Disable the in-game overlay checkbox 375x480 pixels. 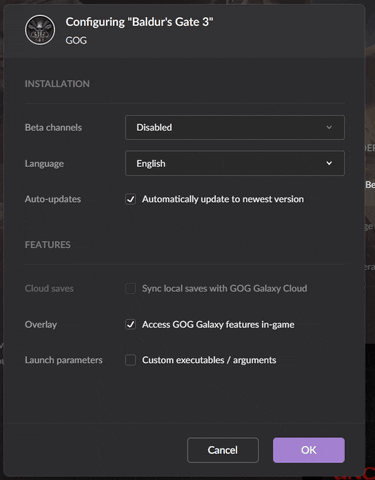coord(130,324)
